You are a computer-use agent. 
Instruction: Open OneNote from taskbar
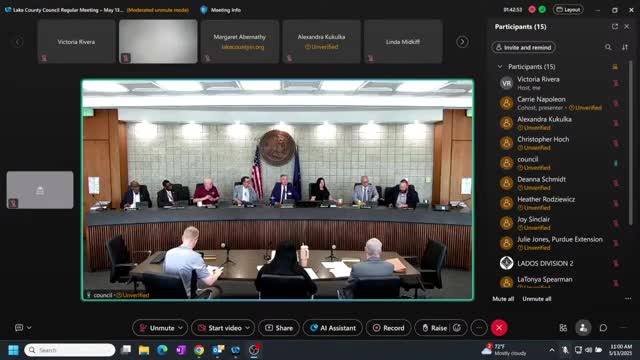click(181, 350)
